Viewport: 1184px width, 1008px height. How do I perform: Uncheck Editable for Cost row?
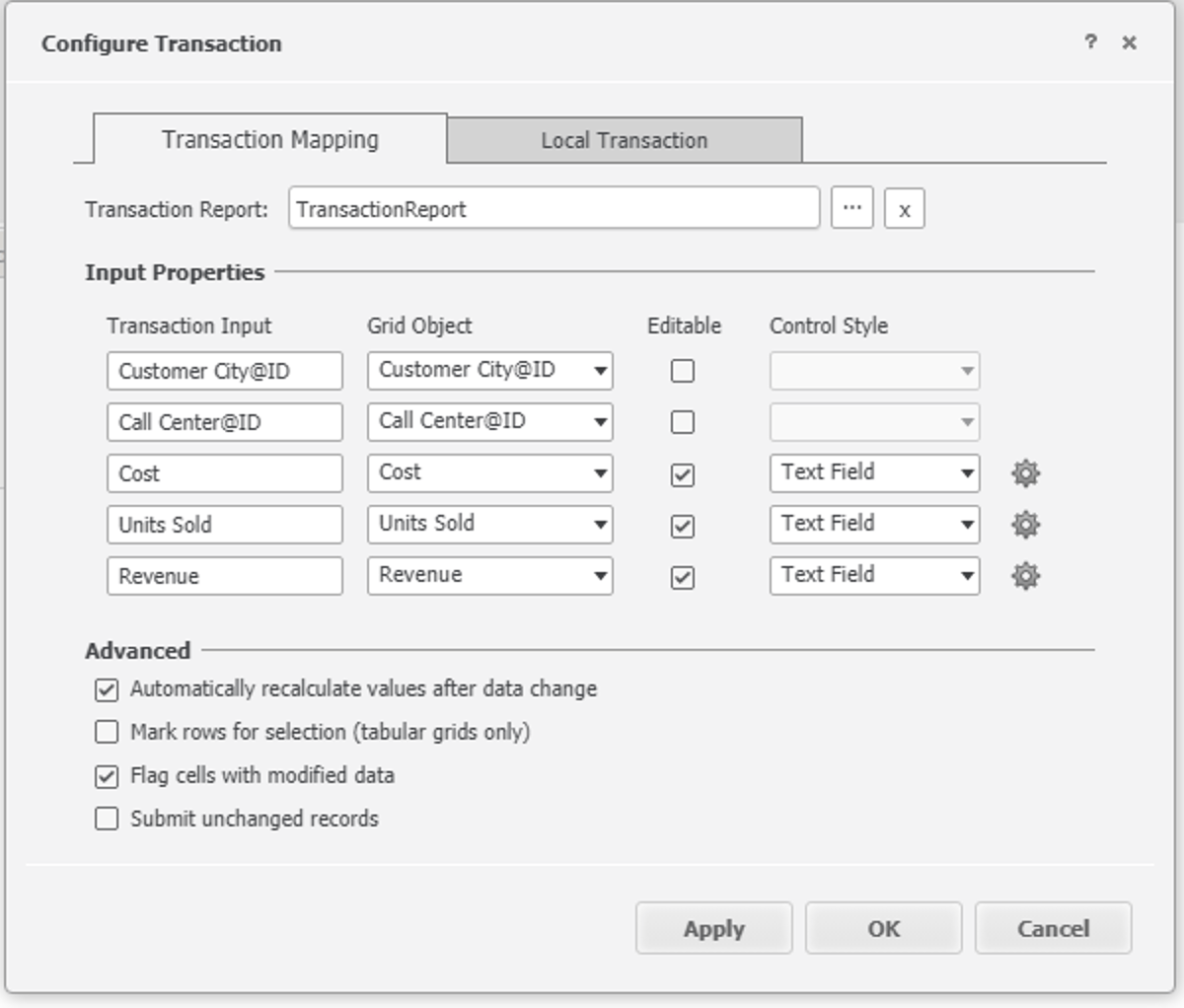pos(682,474)
